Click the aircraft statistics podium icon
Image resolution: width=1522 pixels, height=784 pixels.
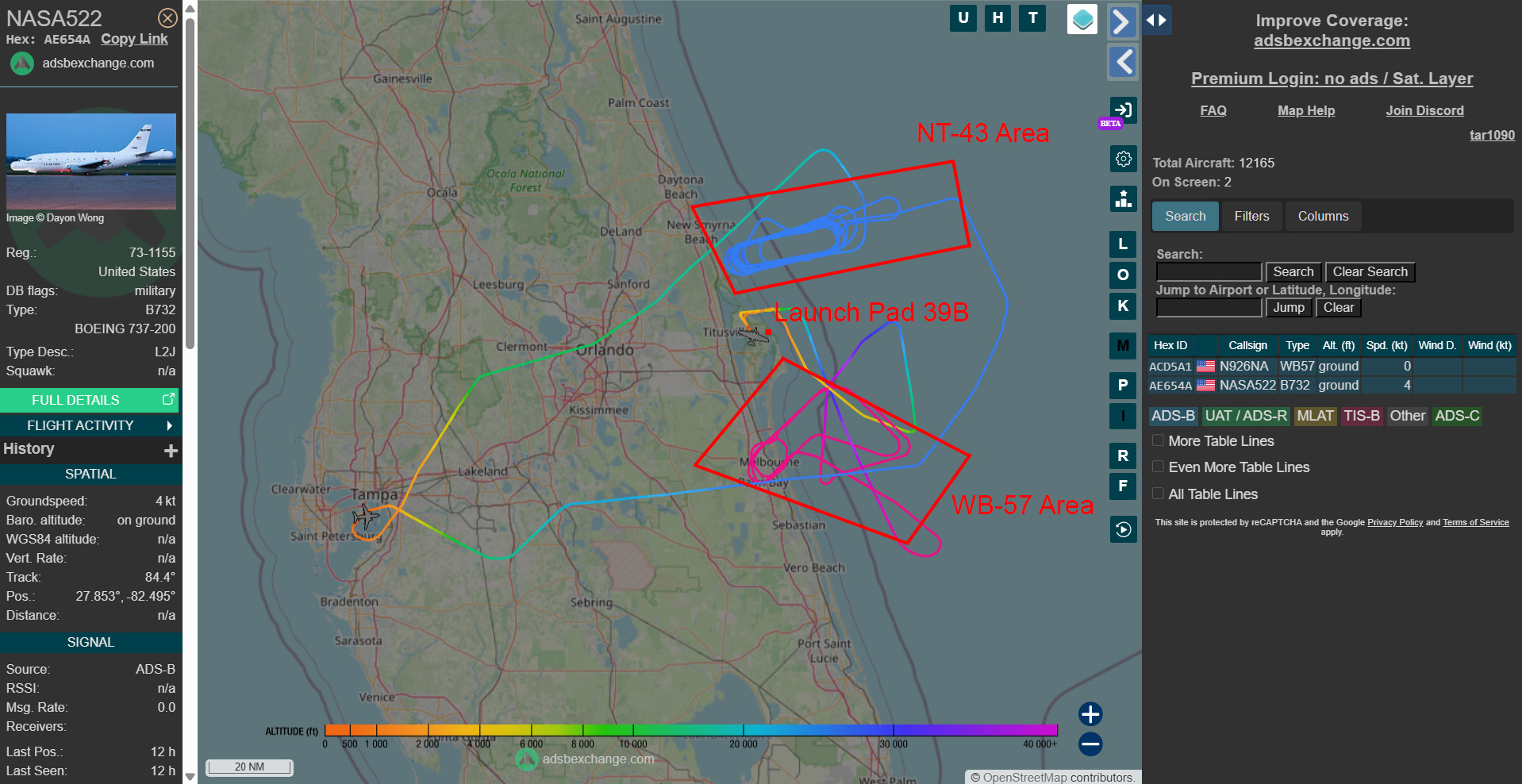click(1123, 198)
